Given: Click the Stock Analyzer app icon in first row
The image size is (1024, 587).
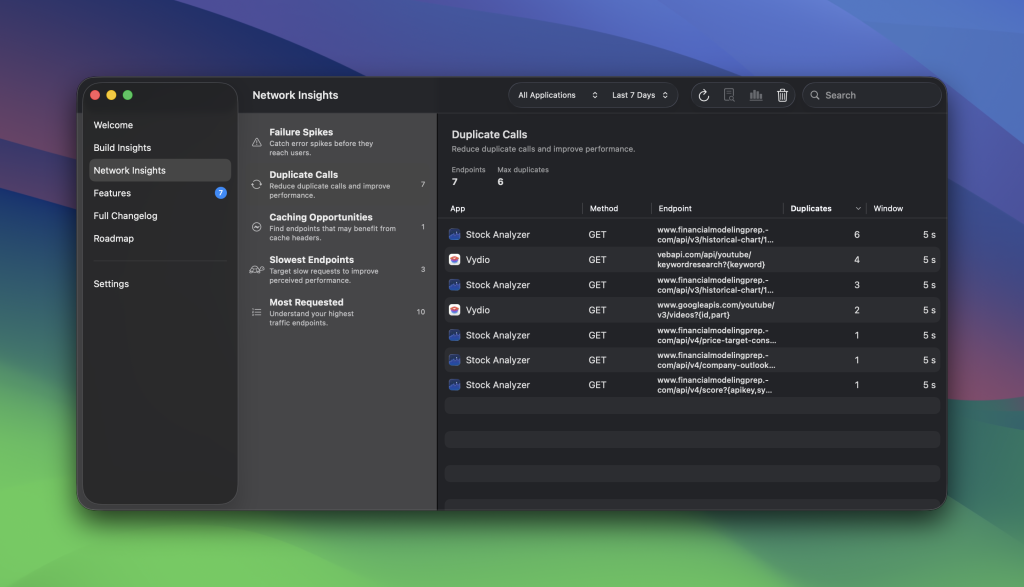Looking at the screenshot, I should (x=453, y=234).
